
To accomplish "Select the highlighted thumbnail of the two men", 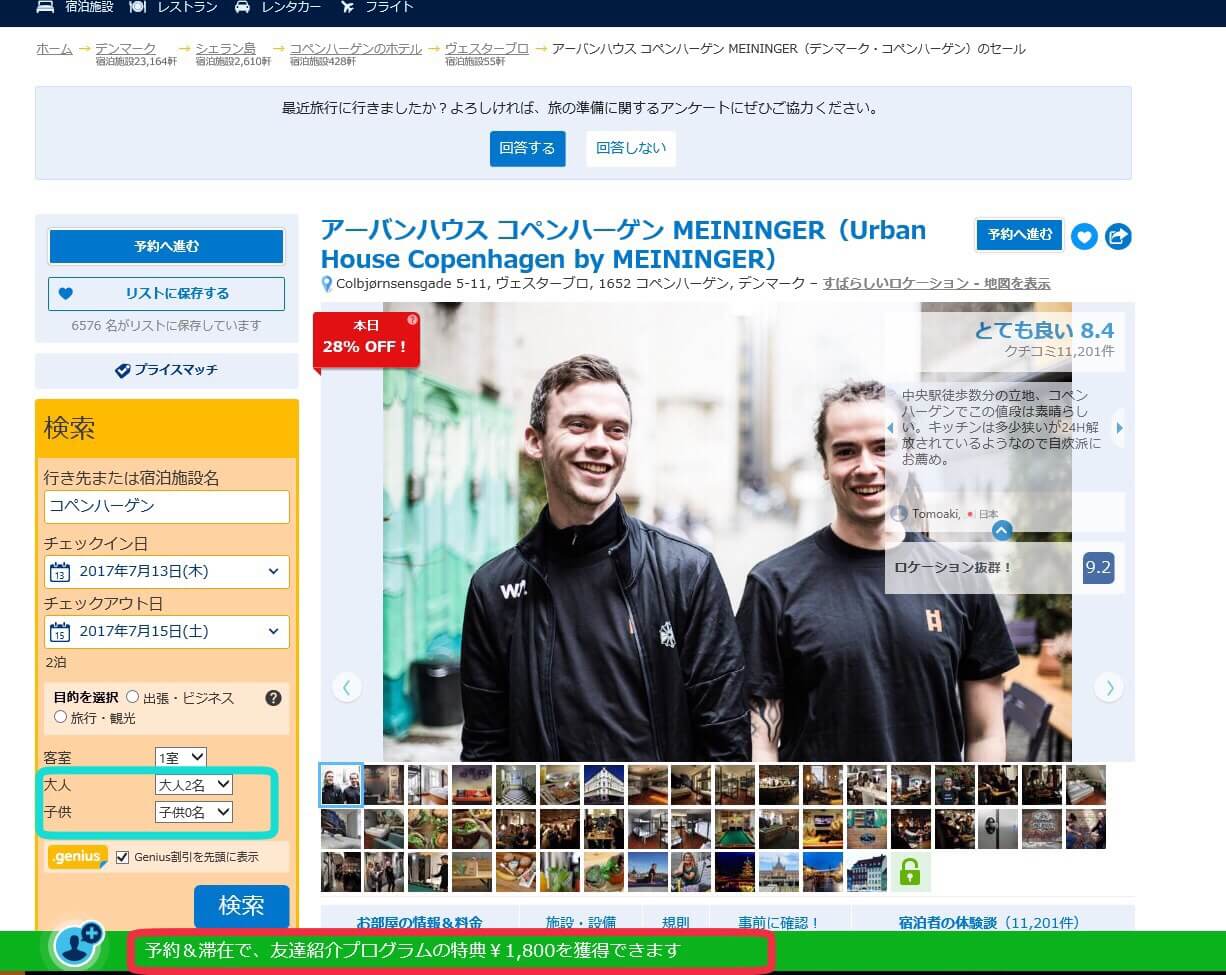I will (341, 785).
